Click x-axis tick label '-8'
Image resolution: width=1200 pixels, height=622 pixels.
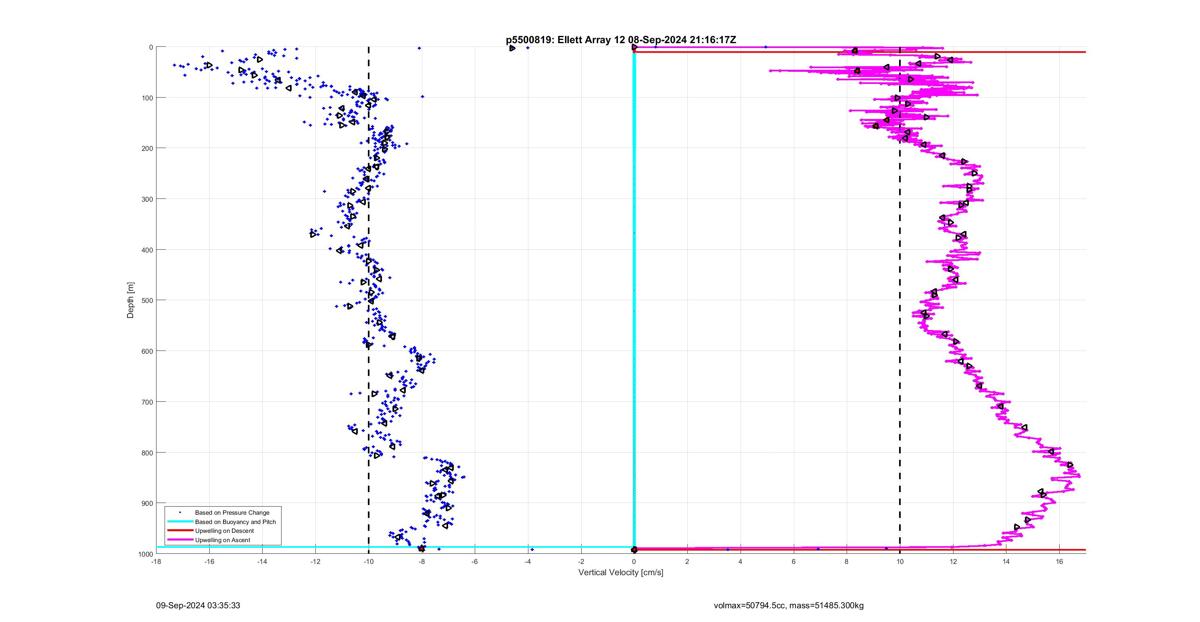(421, 562)
